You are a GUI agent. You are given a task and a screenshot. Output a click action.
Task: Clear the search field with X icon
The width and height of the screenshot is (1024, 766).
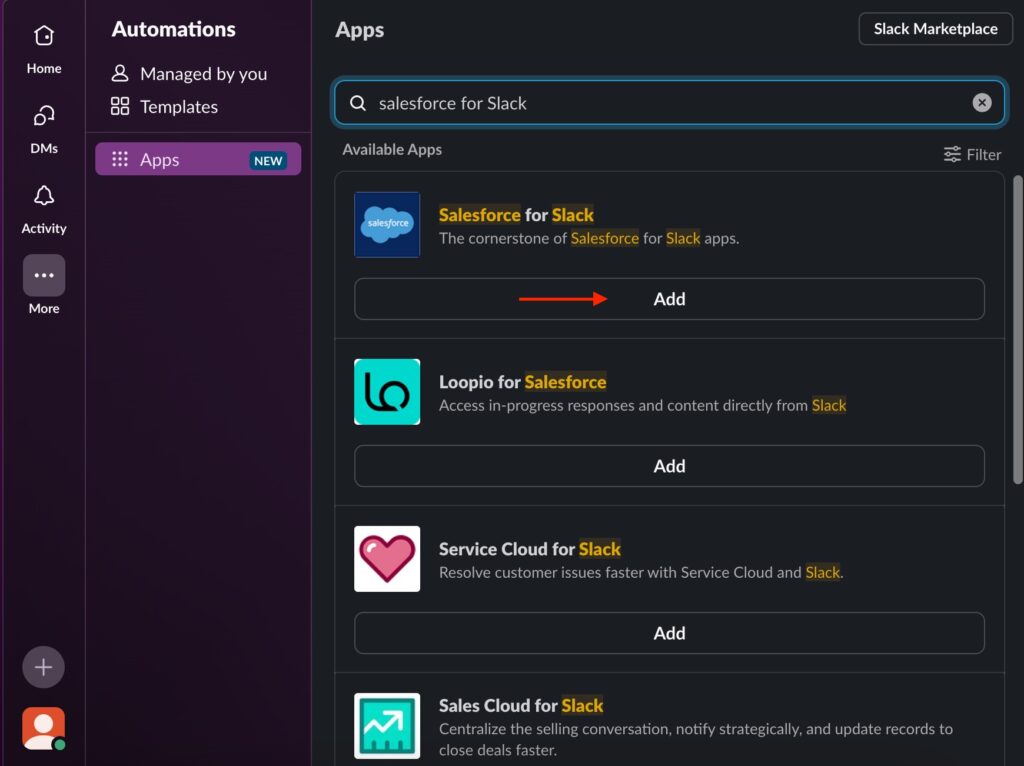(x=982, y=103)
